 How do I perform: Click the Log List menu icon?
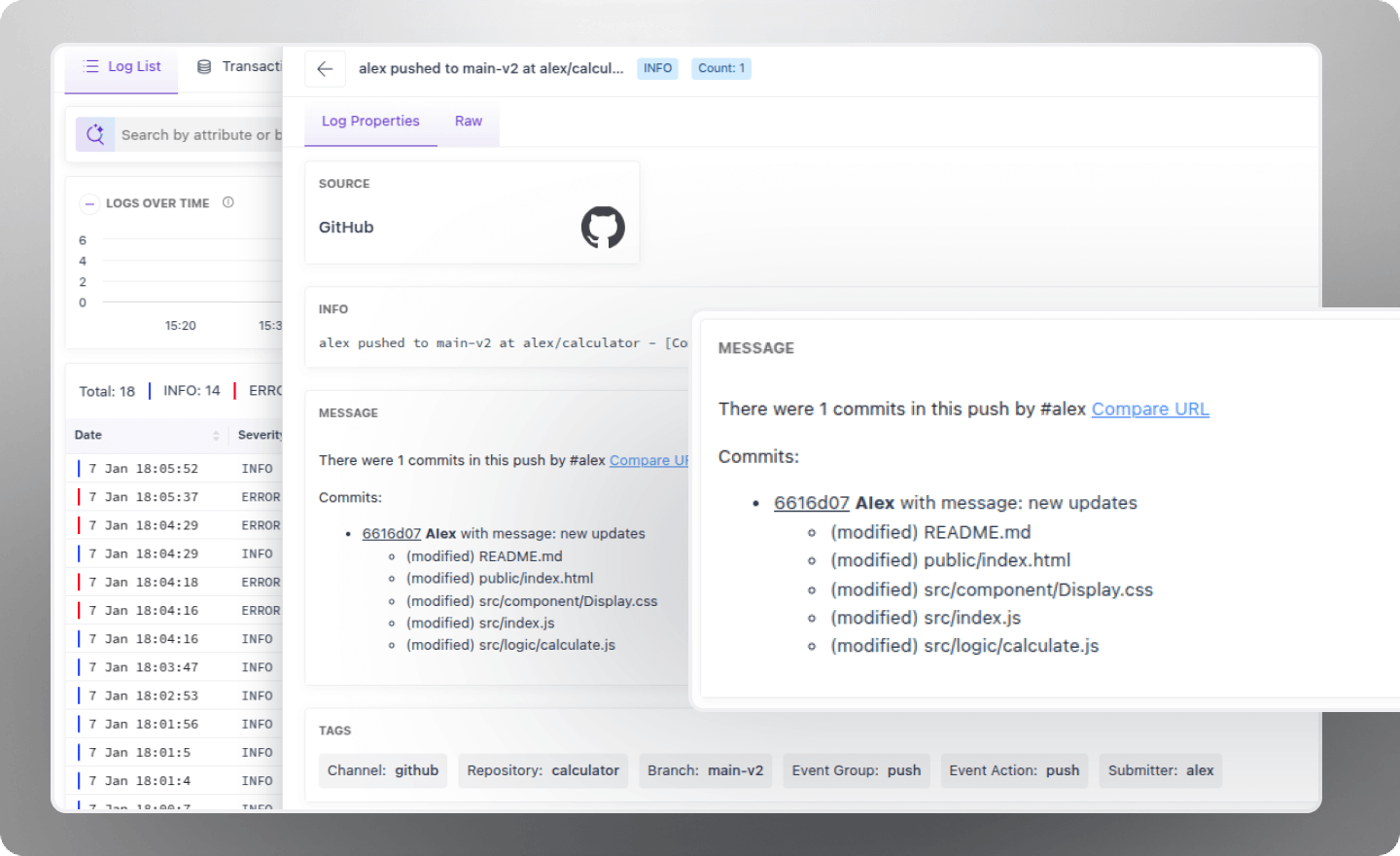click(92, 66)
